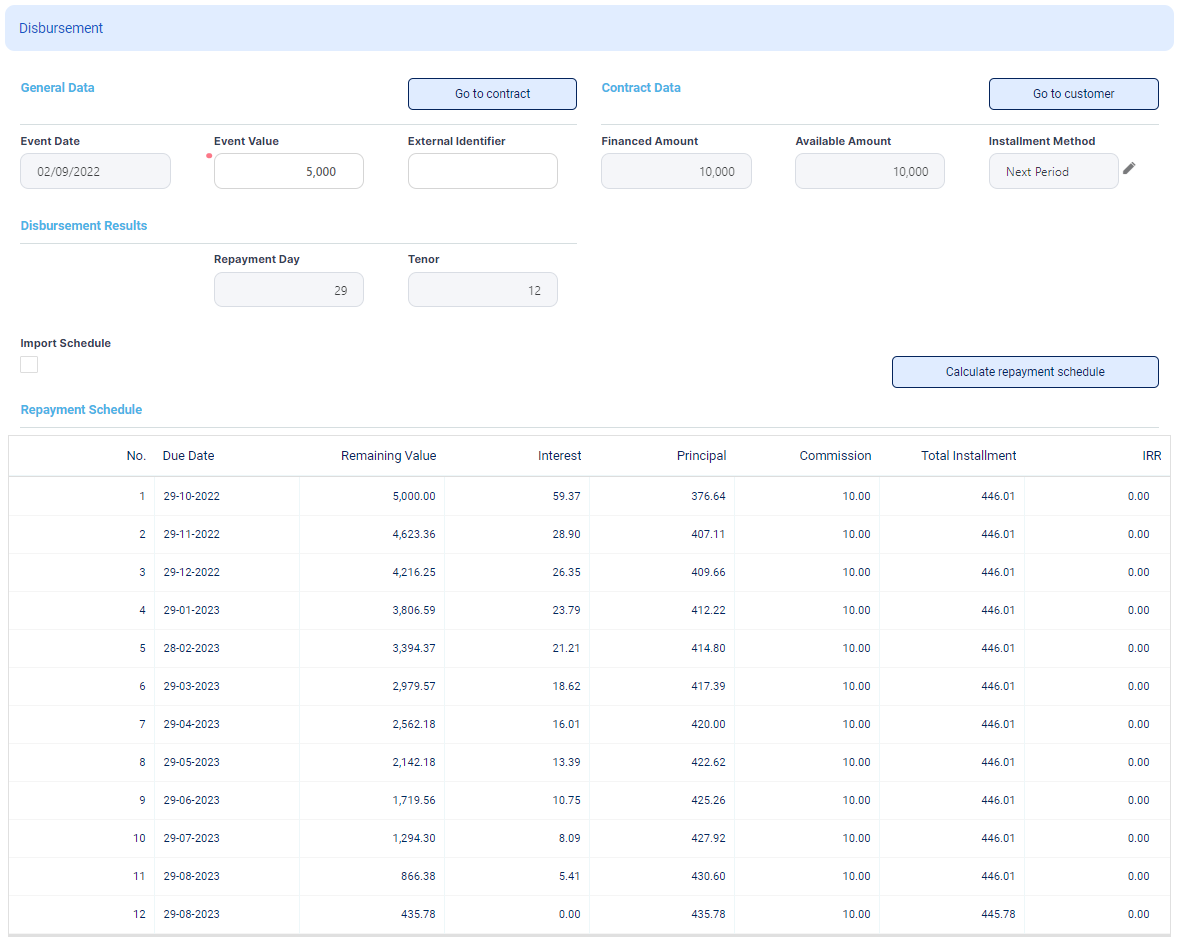
Task: Open the Disbursement header bar
Action: click(x=589, y=28)
